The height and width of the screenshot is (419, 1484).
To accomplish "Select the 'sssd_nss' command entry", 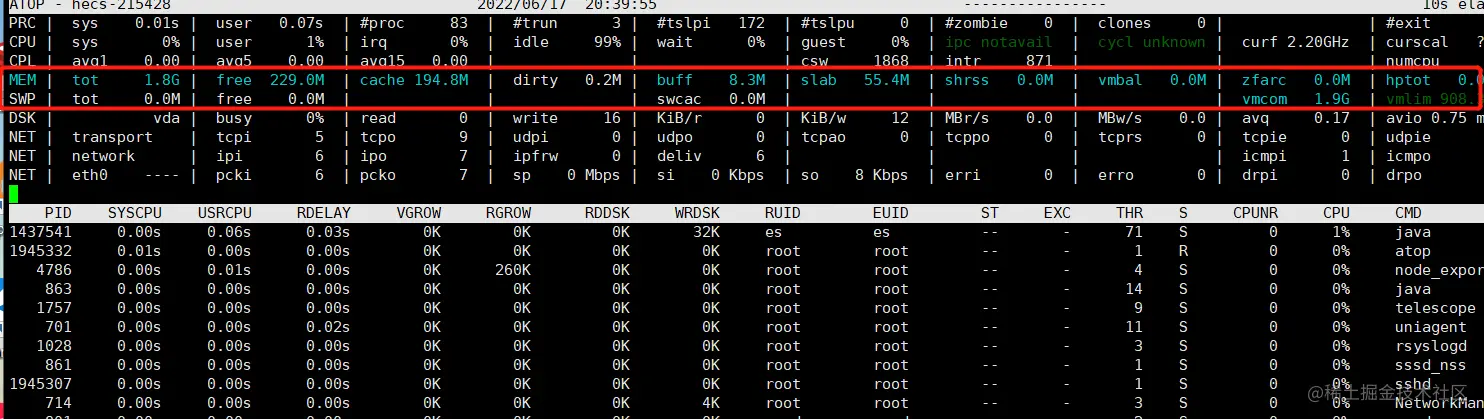I will (x=1431, y=365).
